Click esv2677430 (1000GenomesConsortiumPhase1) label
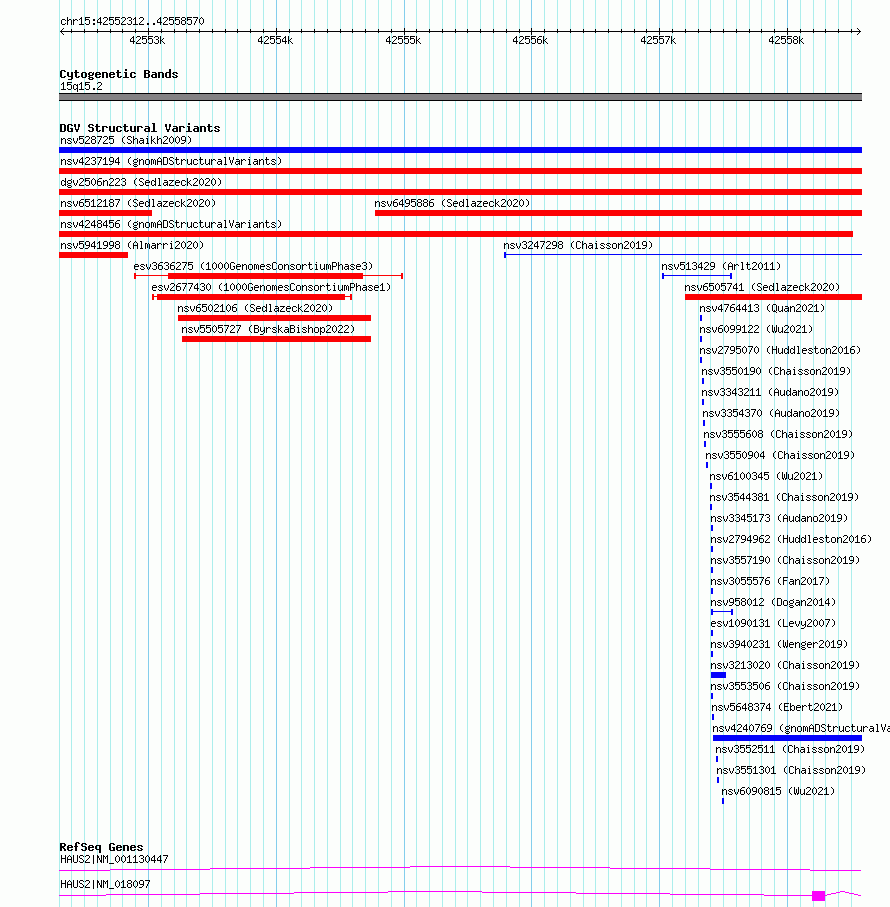890x907 pixels. tap(271, 287)
